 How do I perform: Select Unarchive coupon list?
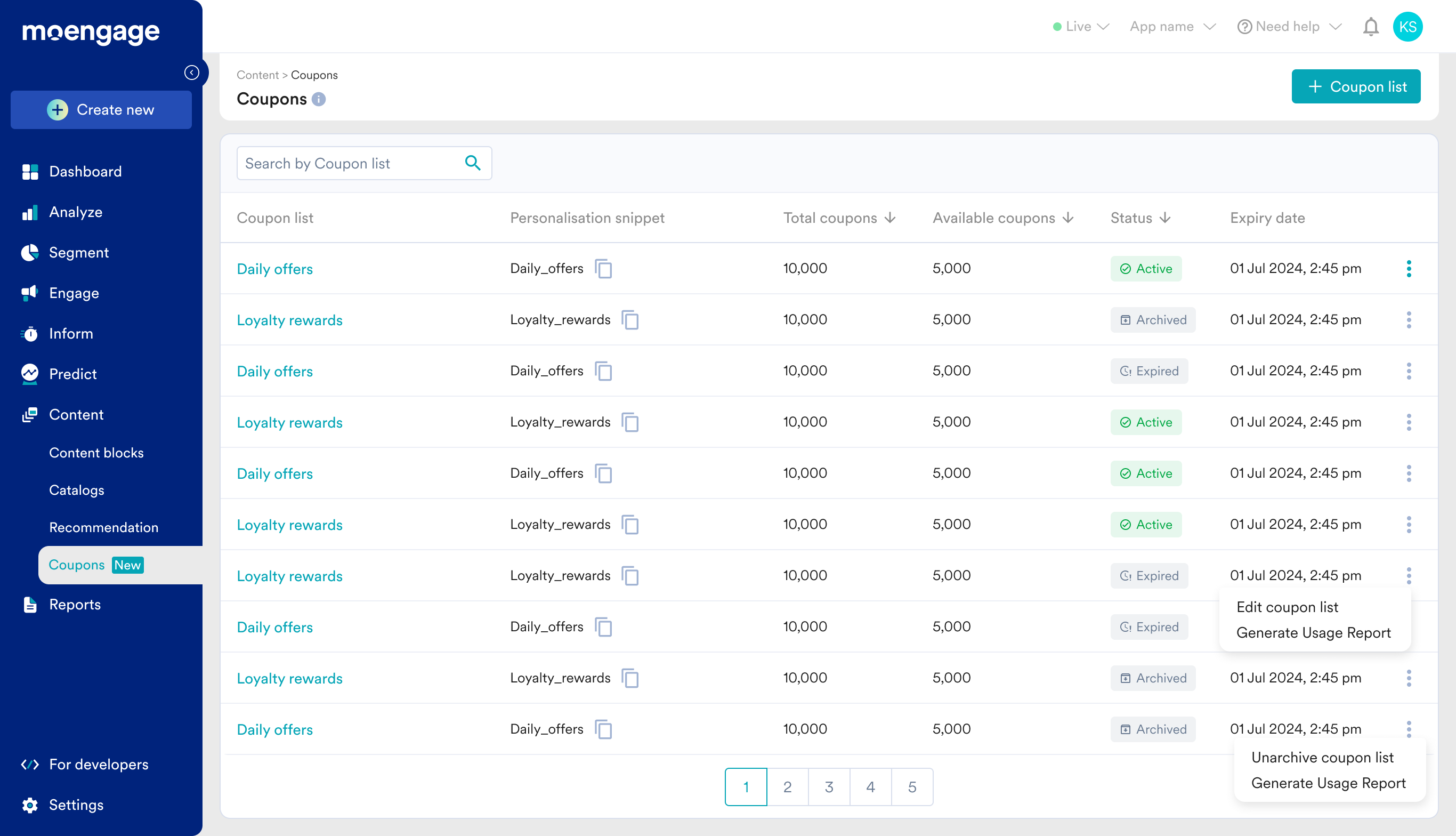coord(1322,757)
